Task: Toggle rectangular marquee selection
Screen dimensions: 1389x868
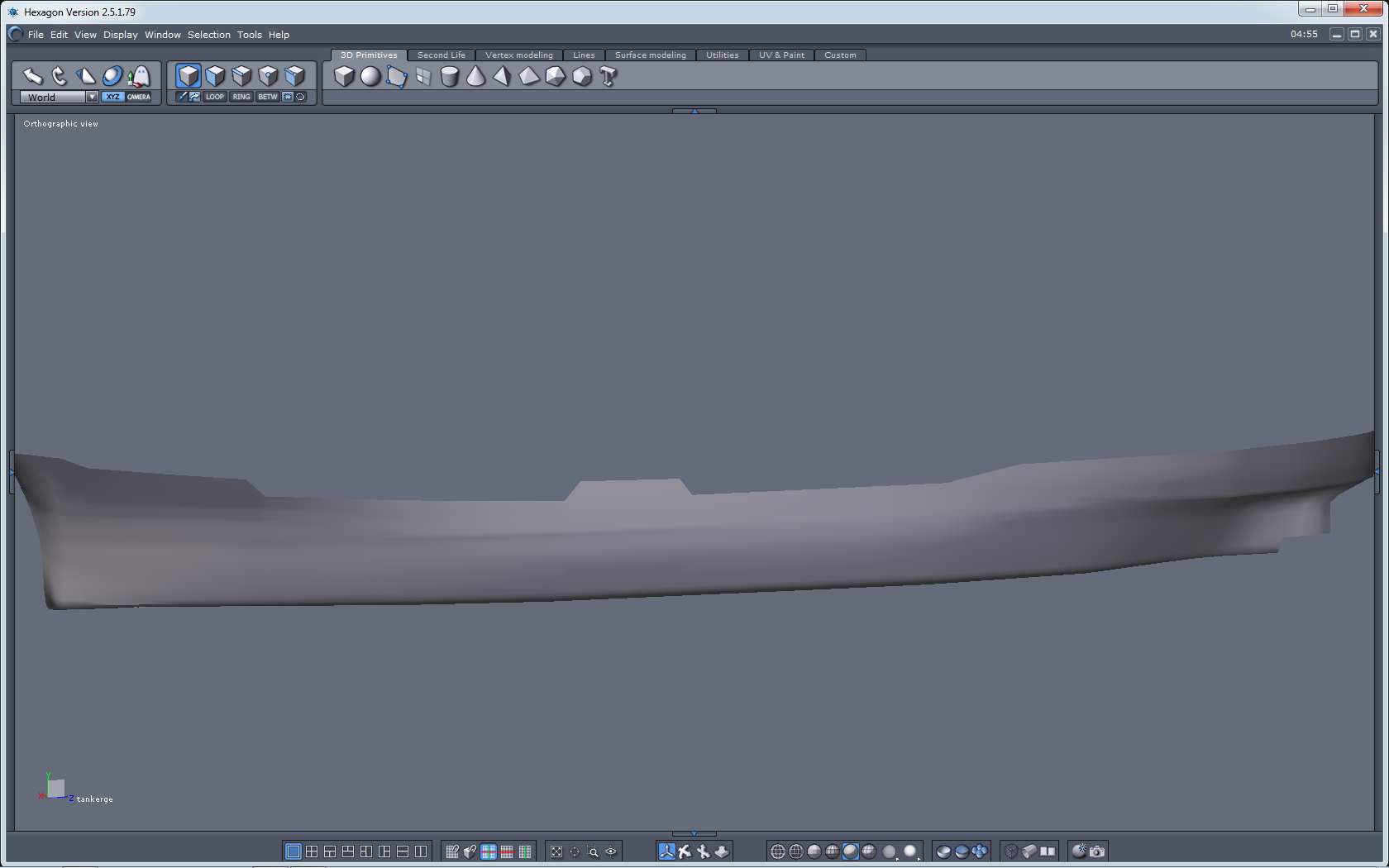Action: coord(288,97)
